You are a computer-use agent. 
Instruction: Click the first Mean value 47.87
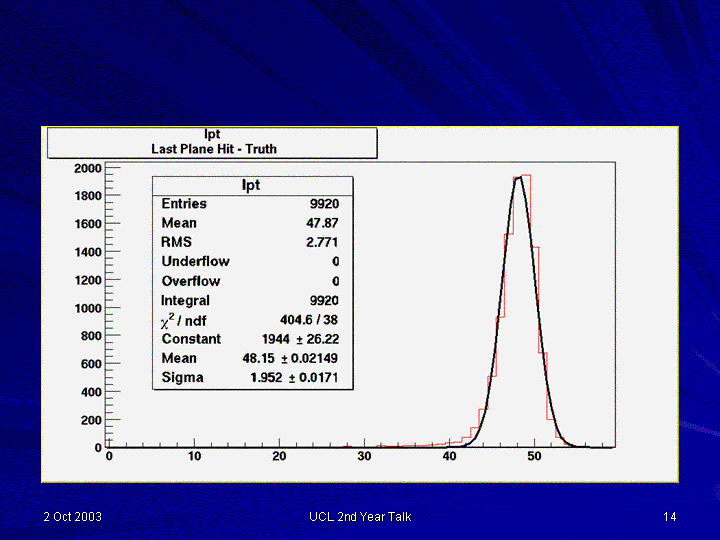coord(322,223)
